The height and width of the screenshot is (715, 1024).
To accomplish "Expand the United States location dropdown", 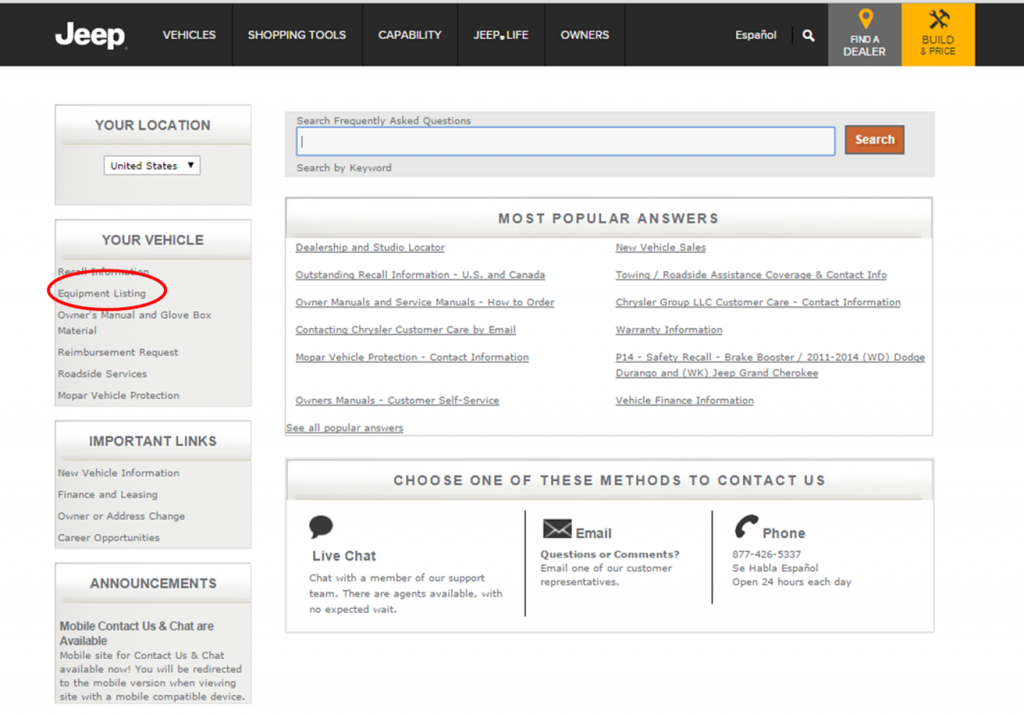I will click(152, 166).
